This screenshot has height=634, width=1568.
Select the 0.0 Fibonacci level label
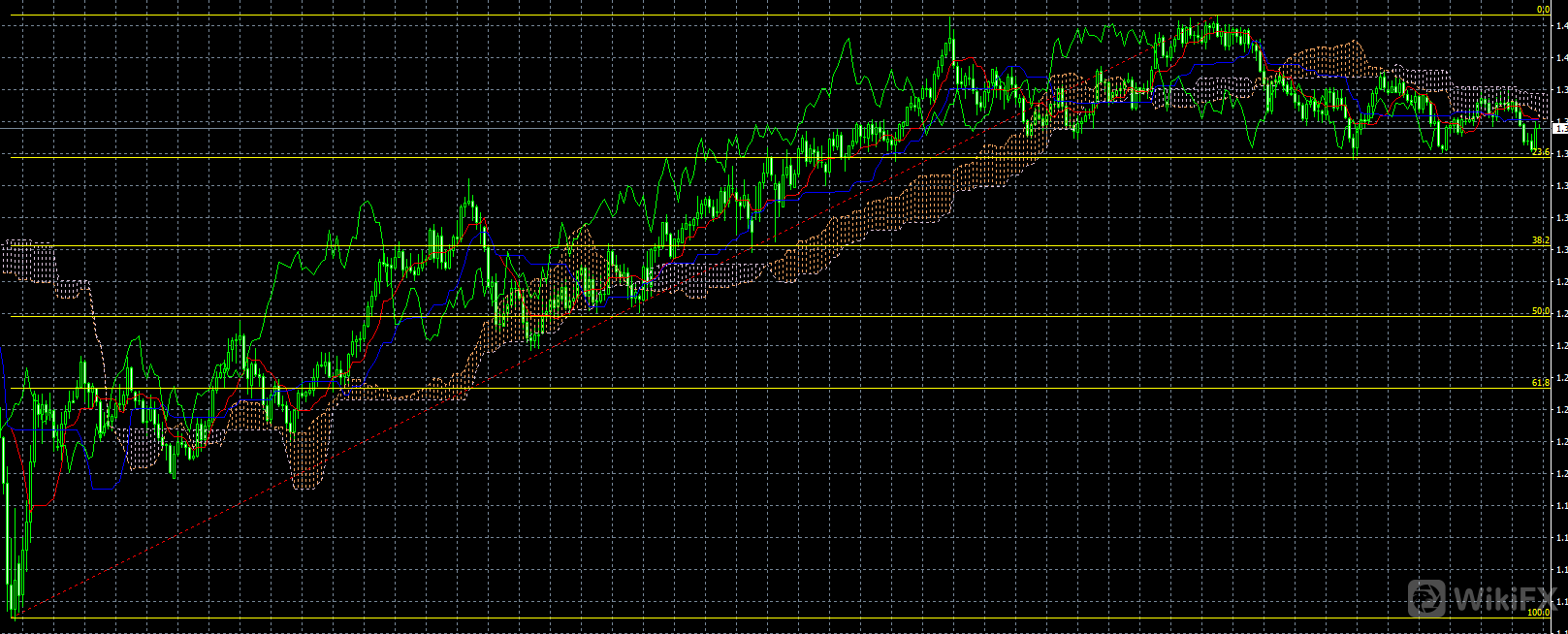[x=1543, y=9]
